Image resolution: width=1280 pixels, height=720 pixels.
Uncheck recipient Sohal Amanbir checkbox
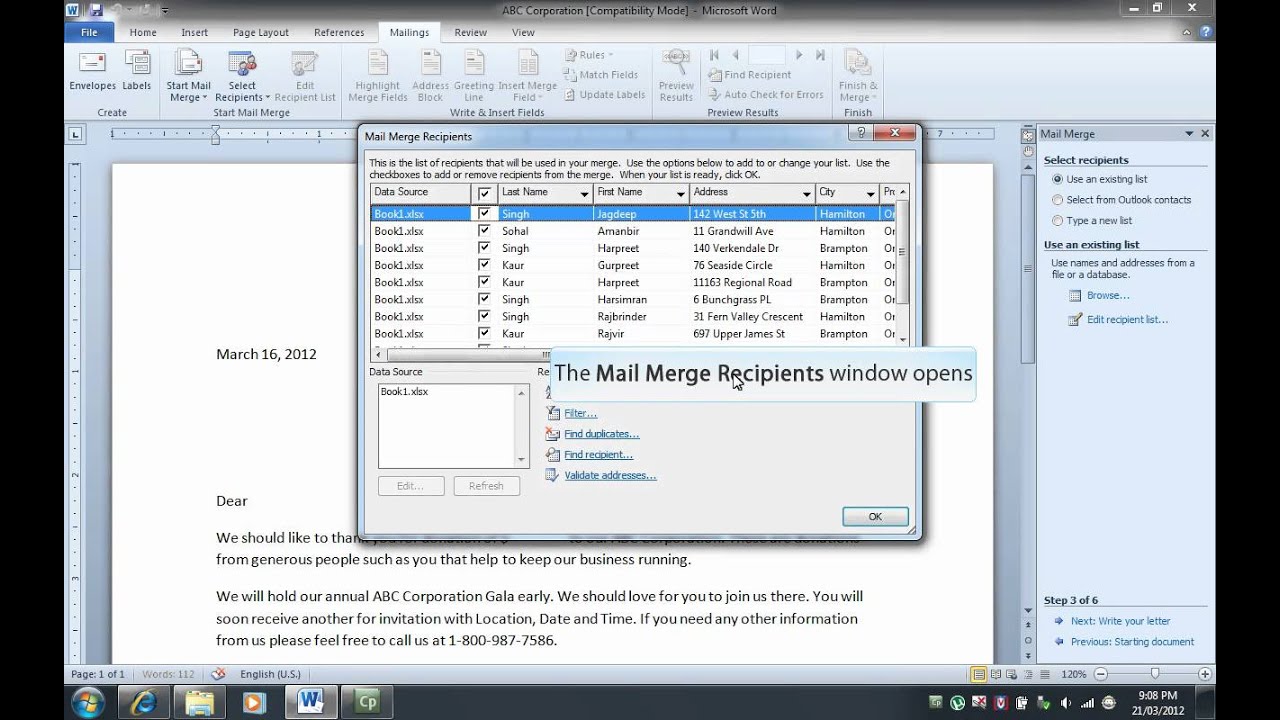pyautogui.click(x=484, y=231)
